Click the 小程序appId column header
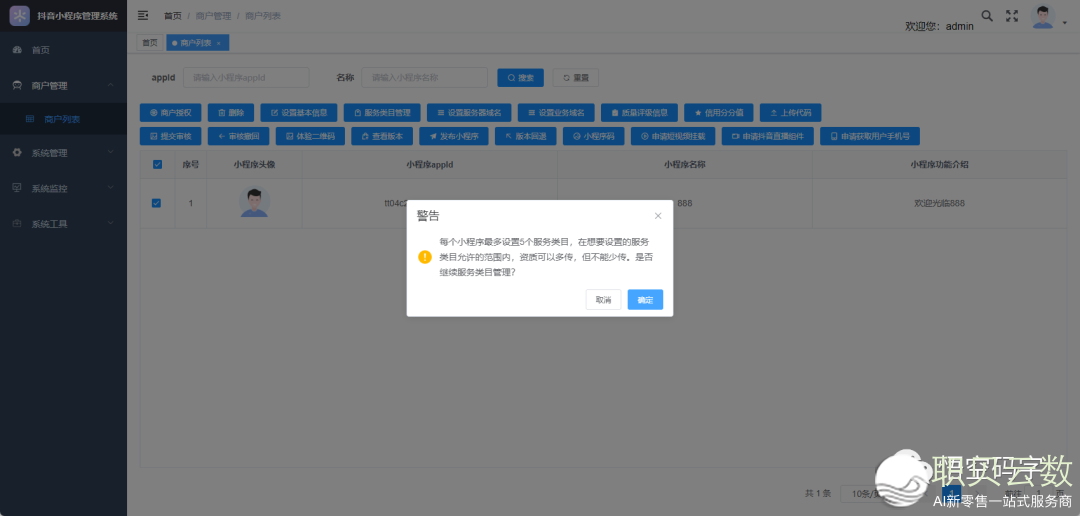Image resolution: width=1080 pixels, height=516 pixels. [x=430, y=165]
